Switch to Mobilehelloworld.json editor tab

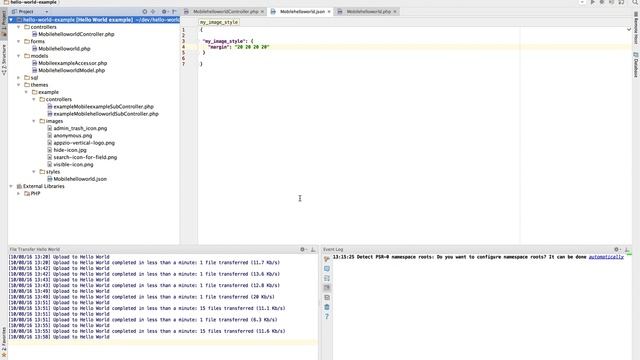[x=299, y=11]
